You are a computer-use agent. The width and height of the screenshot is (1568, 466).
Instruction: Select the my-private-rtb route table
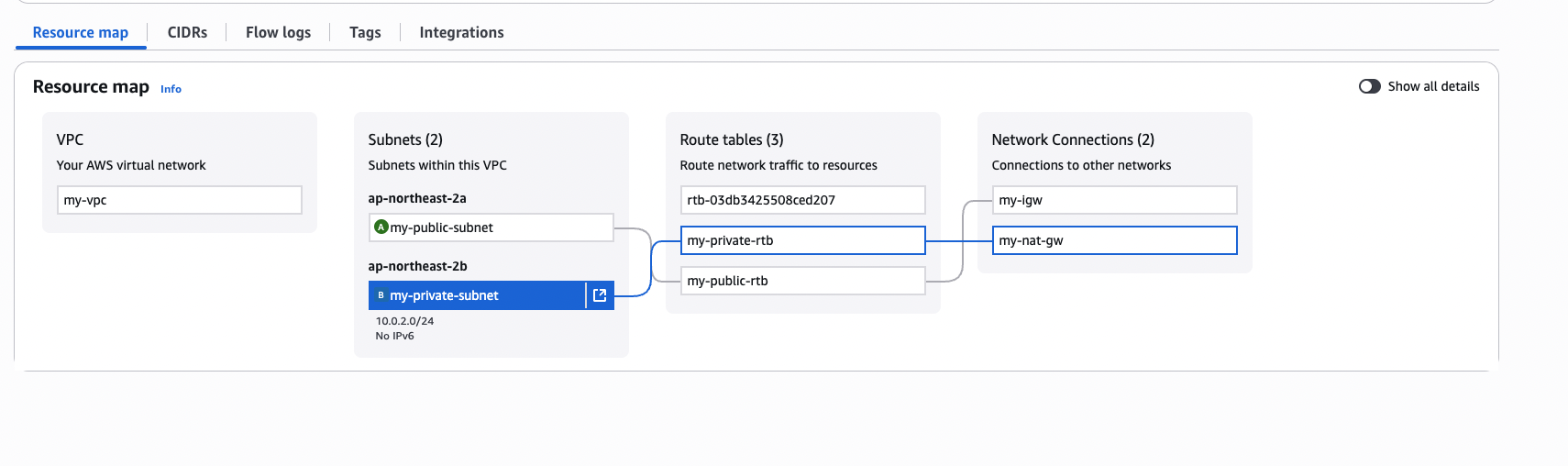(802, 240)
